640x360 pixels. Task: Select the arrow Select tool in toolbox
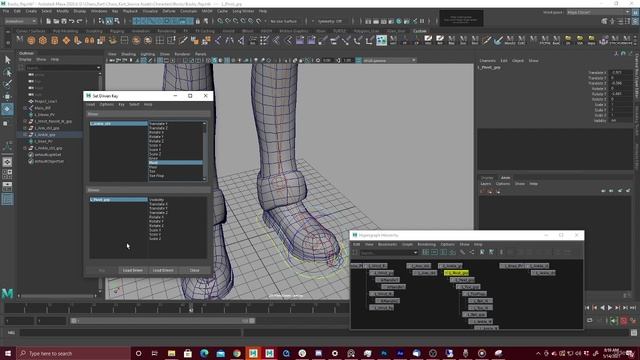(7, 60)
